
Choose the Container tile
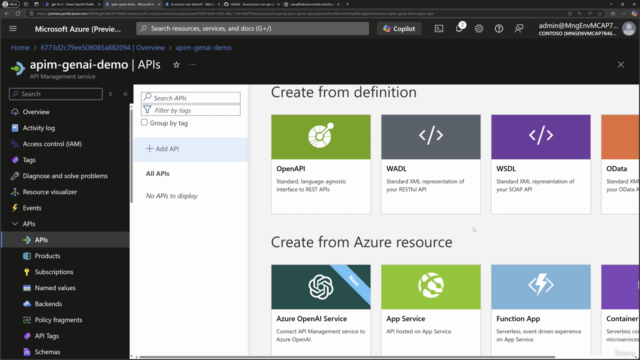620,310
